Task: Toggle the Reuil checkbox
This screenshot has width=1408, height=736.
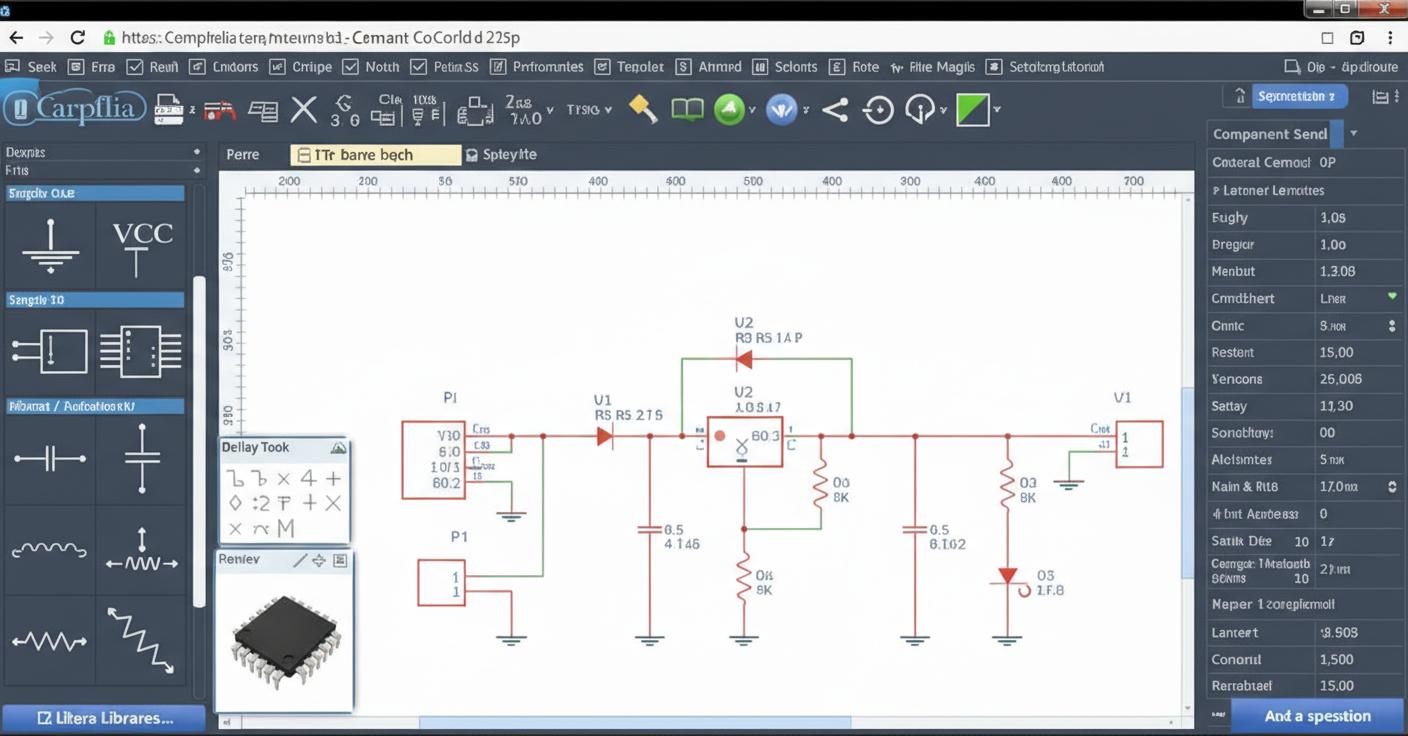Action: click(135, 67)
